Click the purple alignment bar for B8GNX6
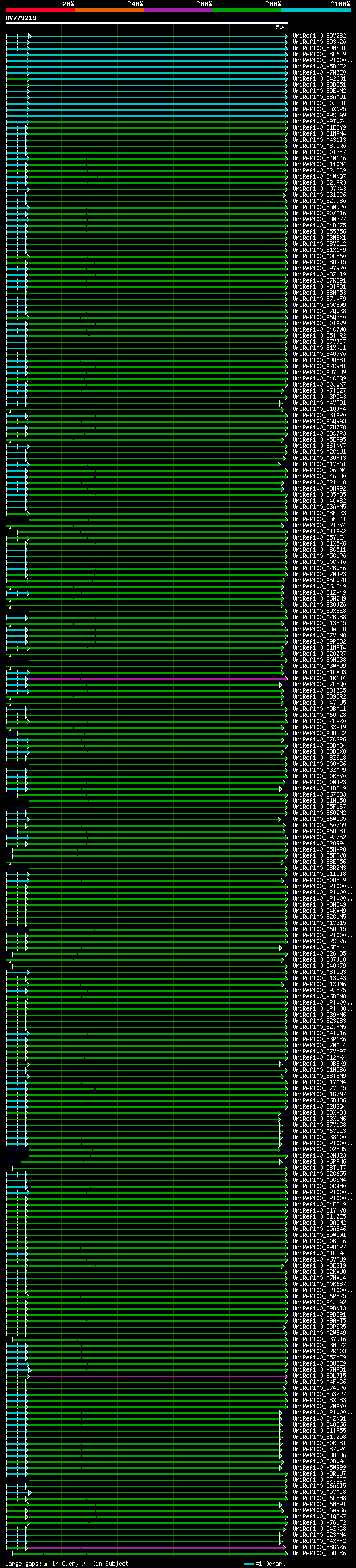Viewport: 356px width, 1568px height. (x=156, y=1547)
